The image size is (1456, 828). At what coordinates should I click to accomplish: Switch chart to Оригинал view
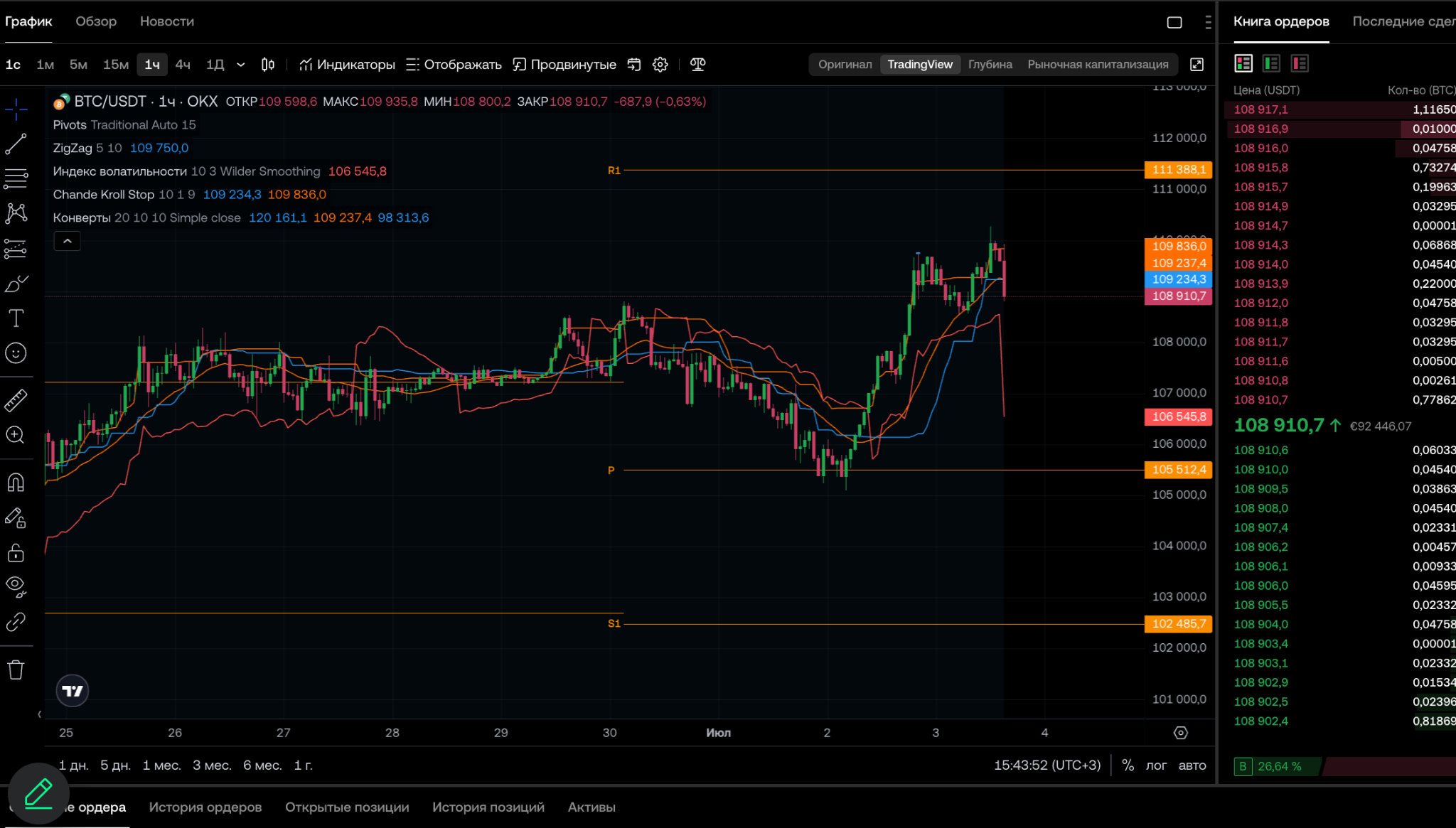click(845, 65)
